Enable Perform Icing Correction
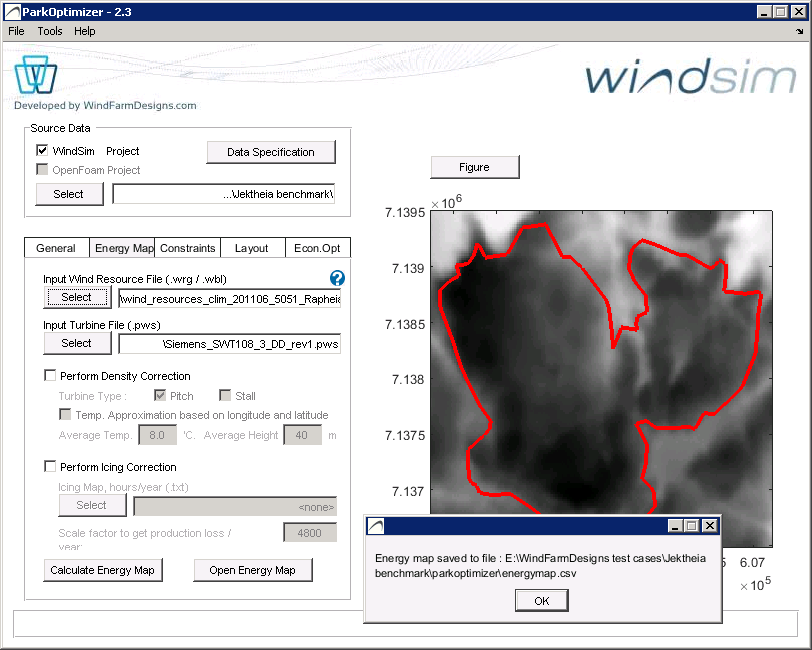812x650 pixels. [50, 467]
